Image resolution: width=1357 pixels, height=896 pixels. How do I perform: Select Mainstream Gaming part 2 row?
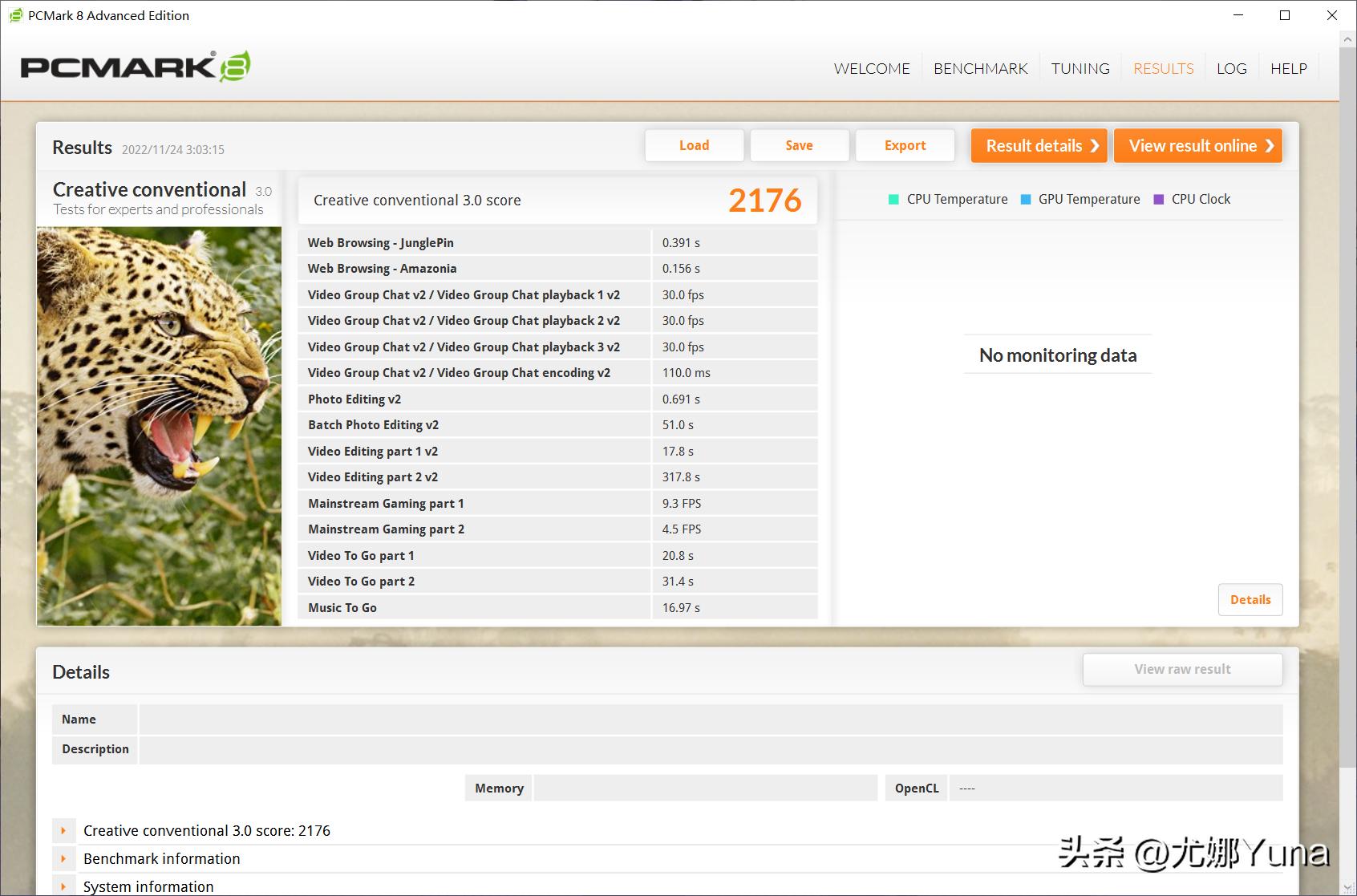pos(558,529)
